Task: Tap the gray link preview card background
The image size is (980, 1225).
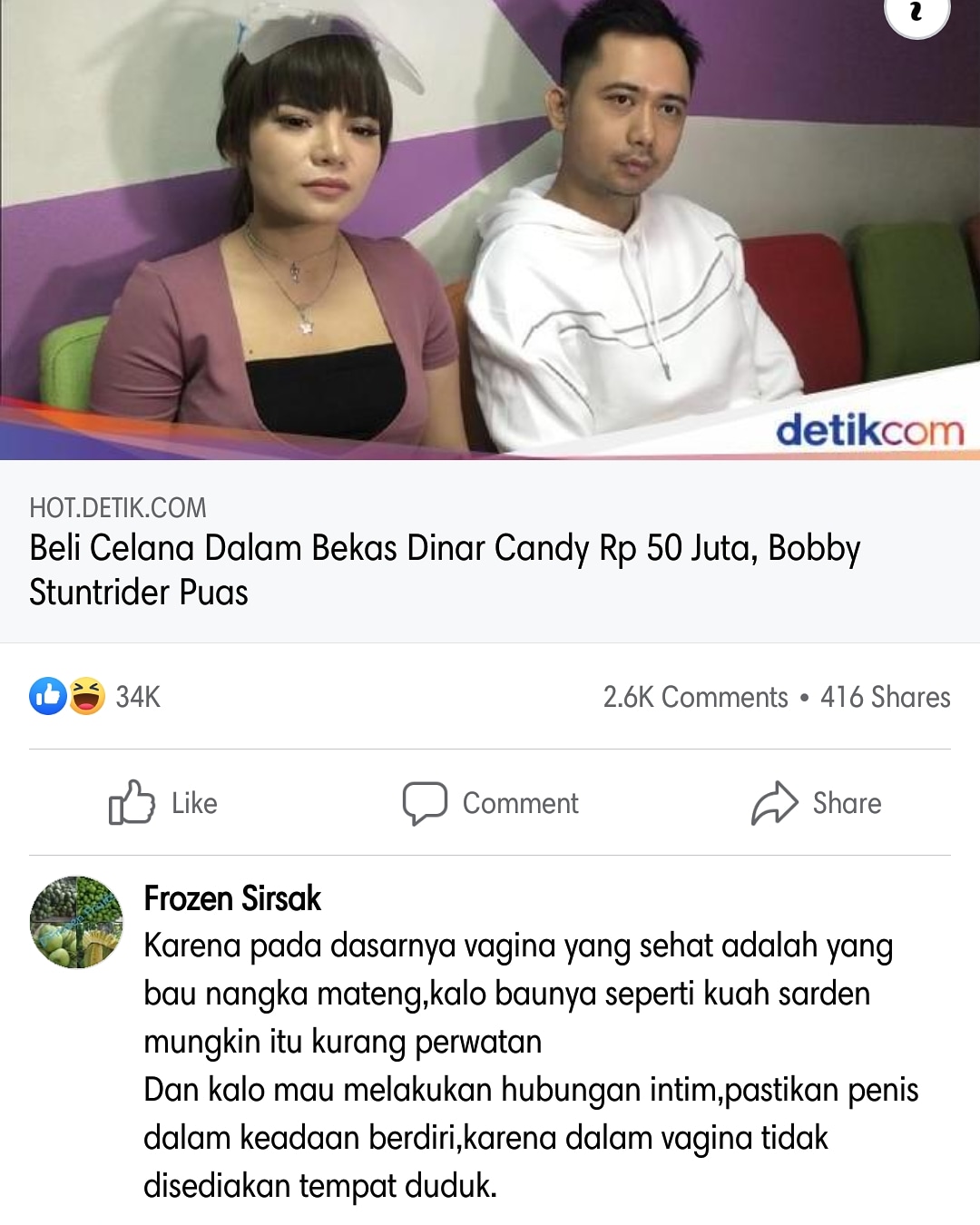Action: pyautogui.click(x=490, y=552)
